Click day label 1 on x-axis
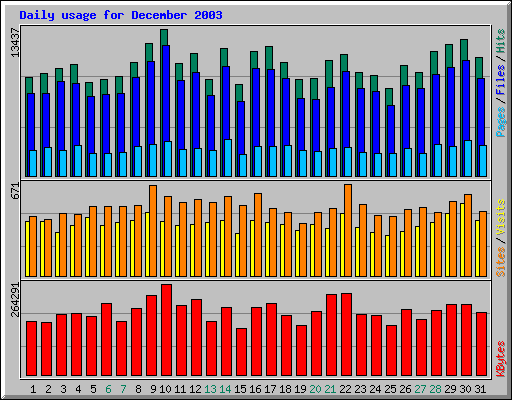 (x=33, y=389)
